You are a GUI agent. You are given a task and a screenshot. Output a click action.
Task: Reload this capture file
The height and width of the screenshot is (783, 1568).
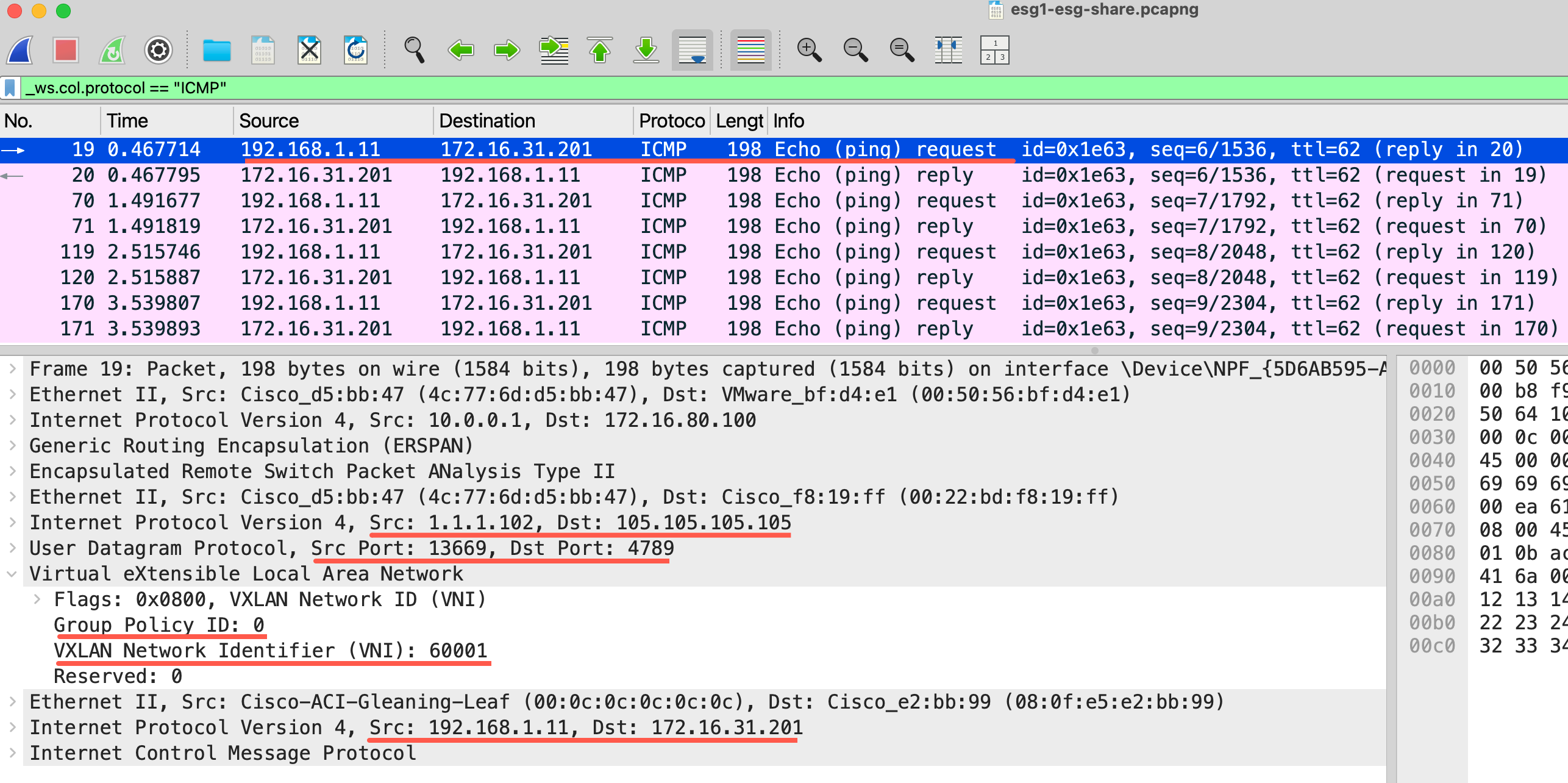click(x=355, y=50)
